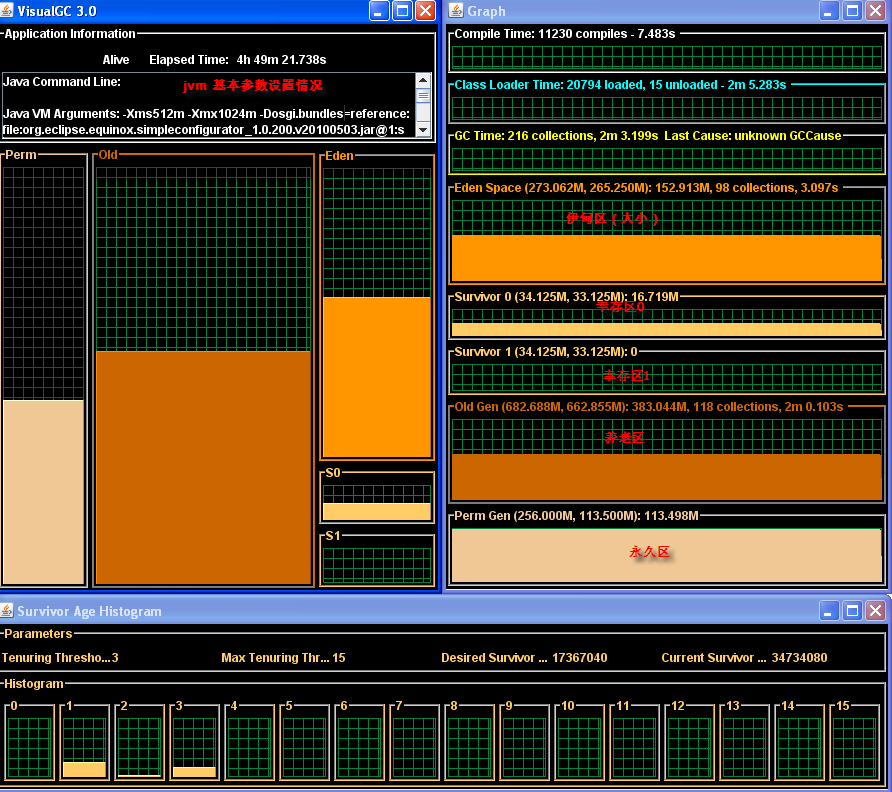The height and width of the screenshot is (792, 892).
Task: Click the Java icon in Graph title bar
Action: tap(456, 11)
